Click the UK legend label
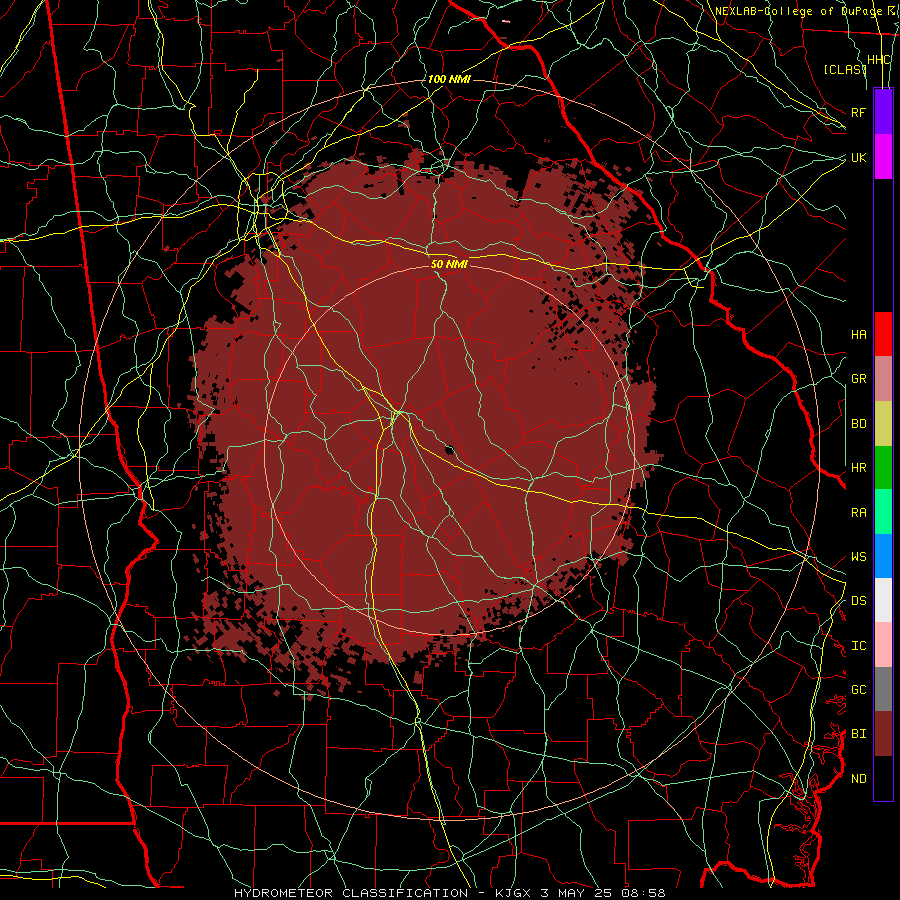900x900 pixels. [x=858, y=157]
